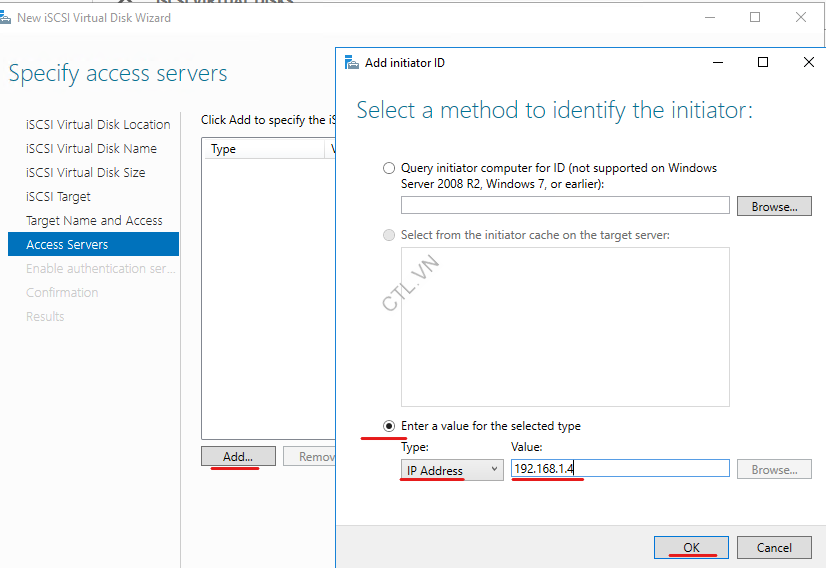Click Browse next to query initiator field
Viewport: 826px width, 568px height.
pyautogui.click(x=774, y=206)
